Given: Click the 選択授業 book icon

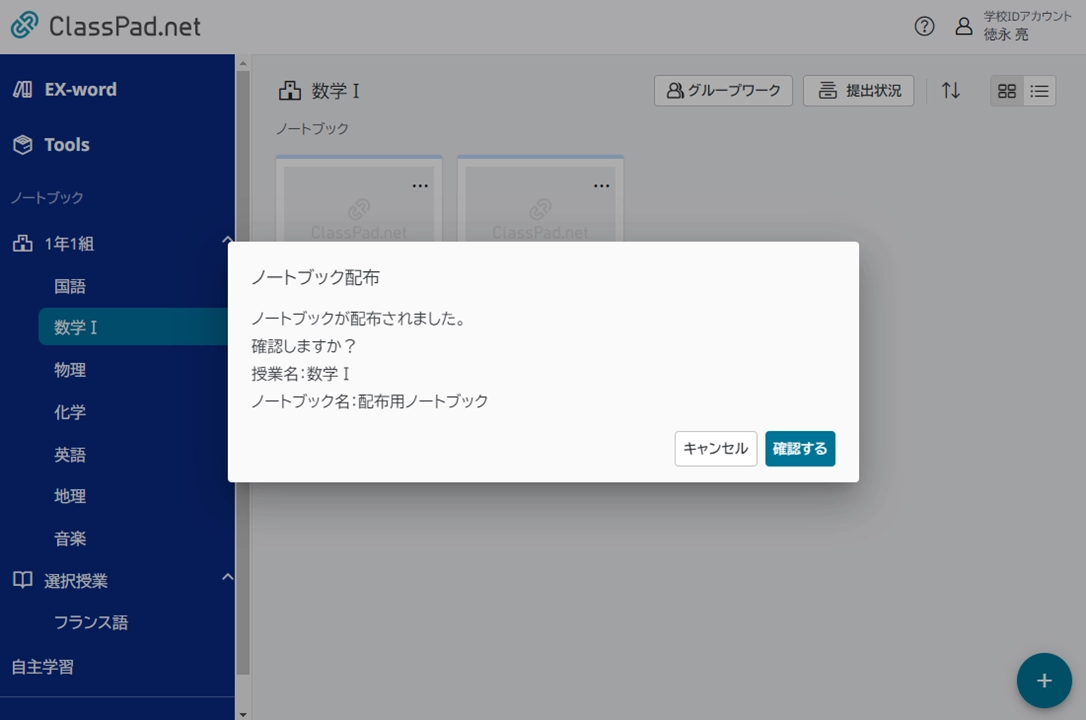Looking at the screenshot, I should 23,580.
